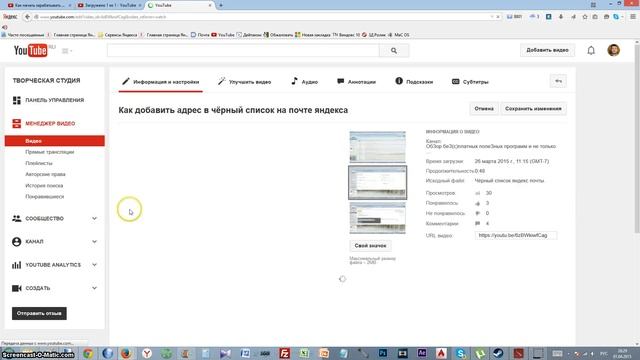Screen dimensions: 640x360
Task: Open the account avatar menu
Action: 613,50
